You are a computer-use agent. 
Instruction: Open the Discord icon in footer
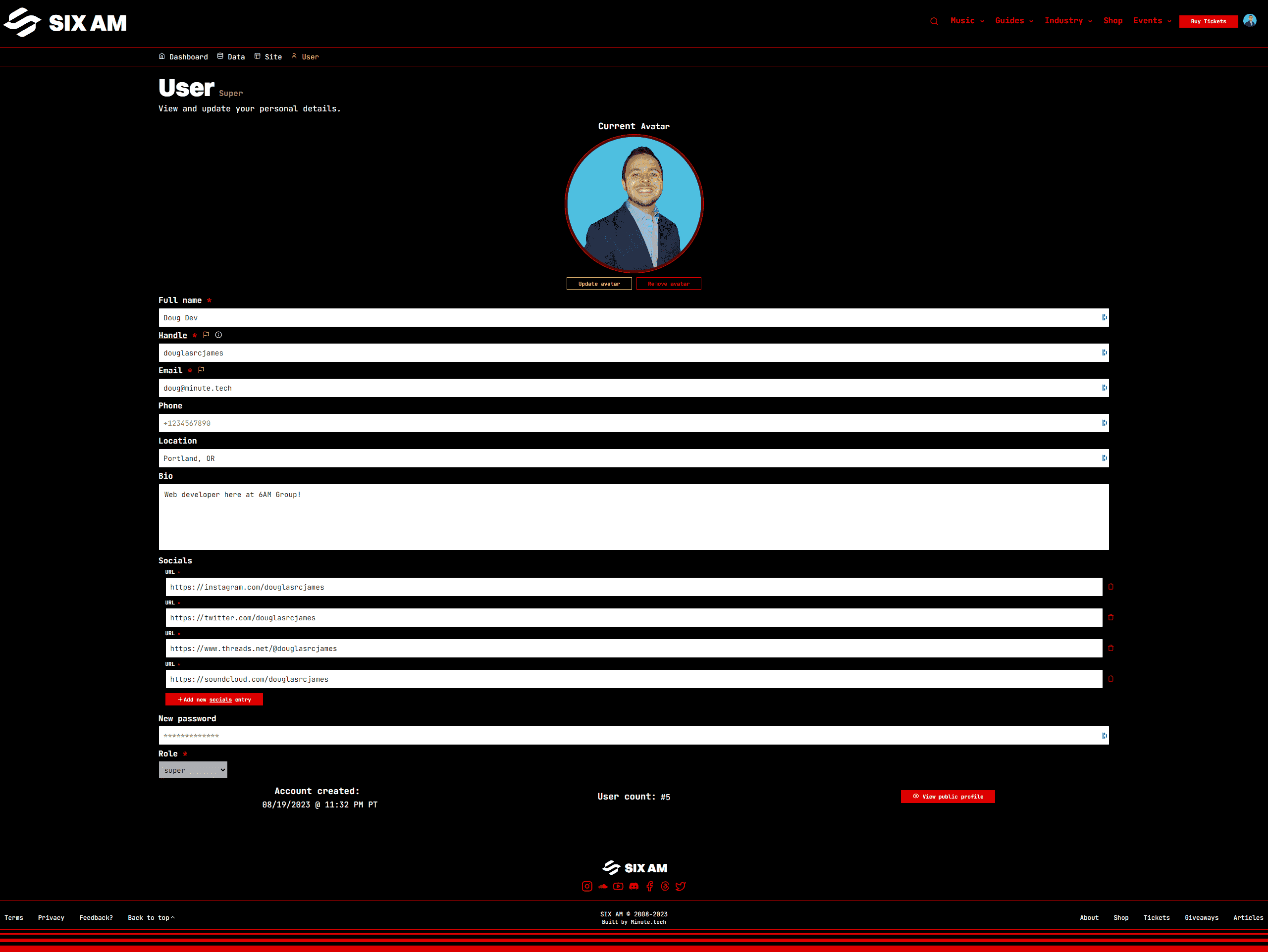tap(634, 886)
